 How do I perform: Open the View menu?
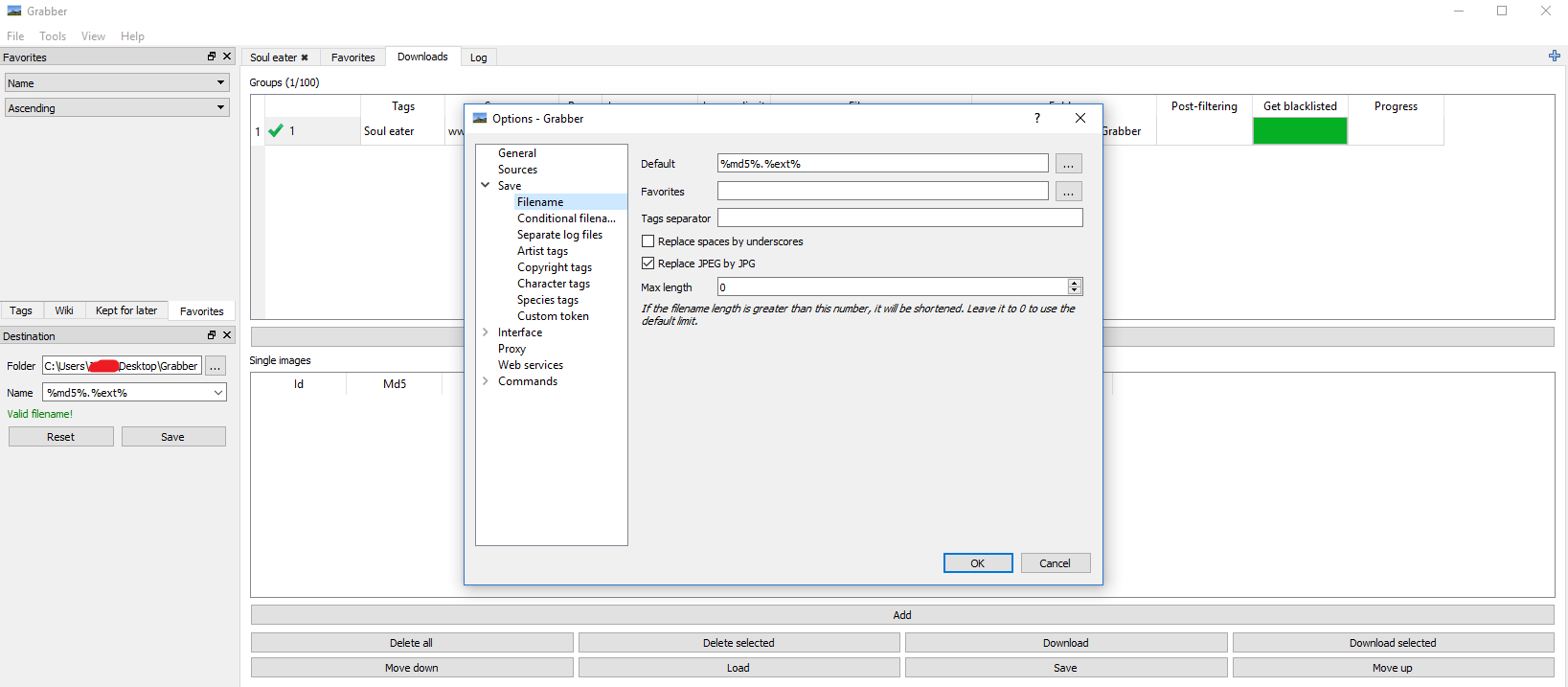93,36
